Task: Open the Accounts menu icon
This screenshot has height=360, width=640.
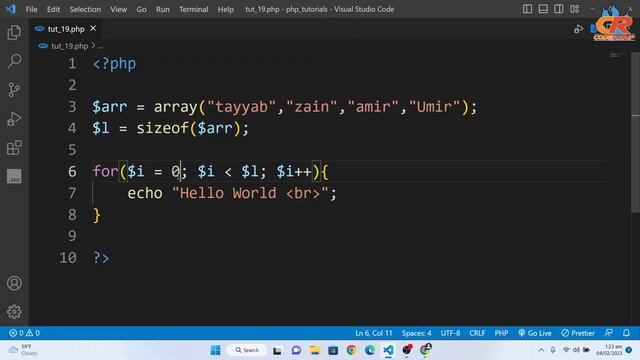Action: pyautogui.click(x=14, y=283)
